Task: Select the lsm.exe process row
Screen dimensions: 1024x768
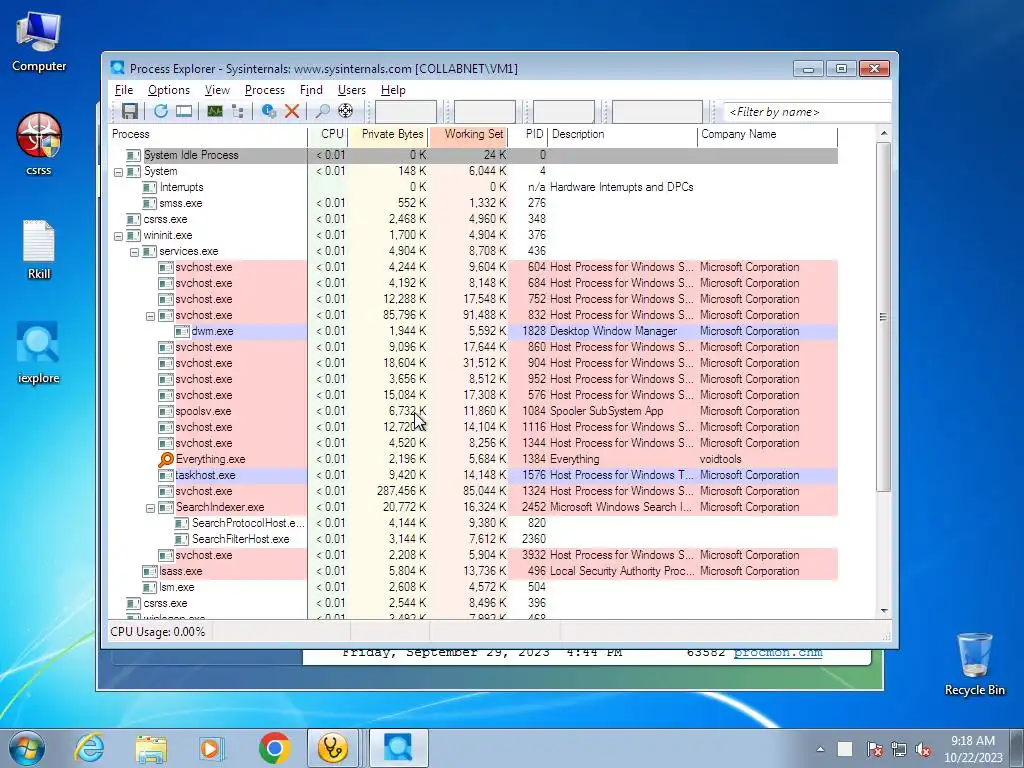Action: [x=473, y=587]
